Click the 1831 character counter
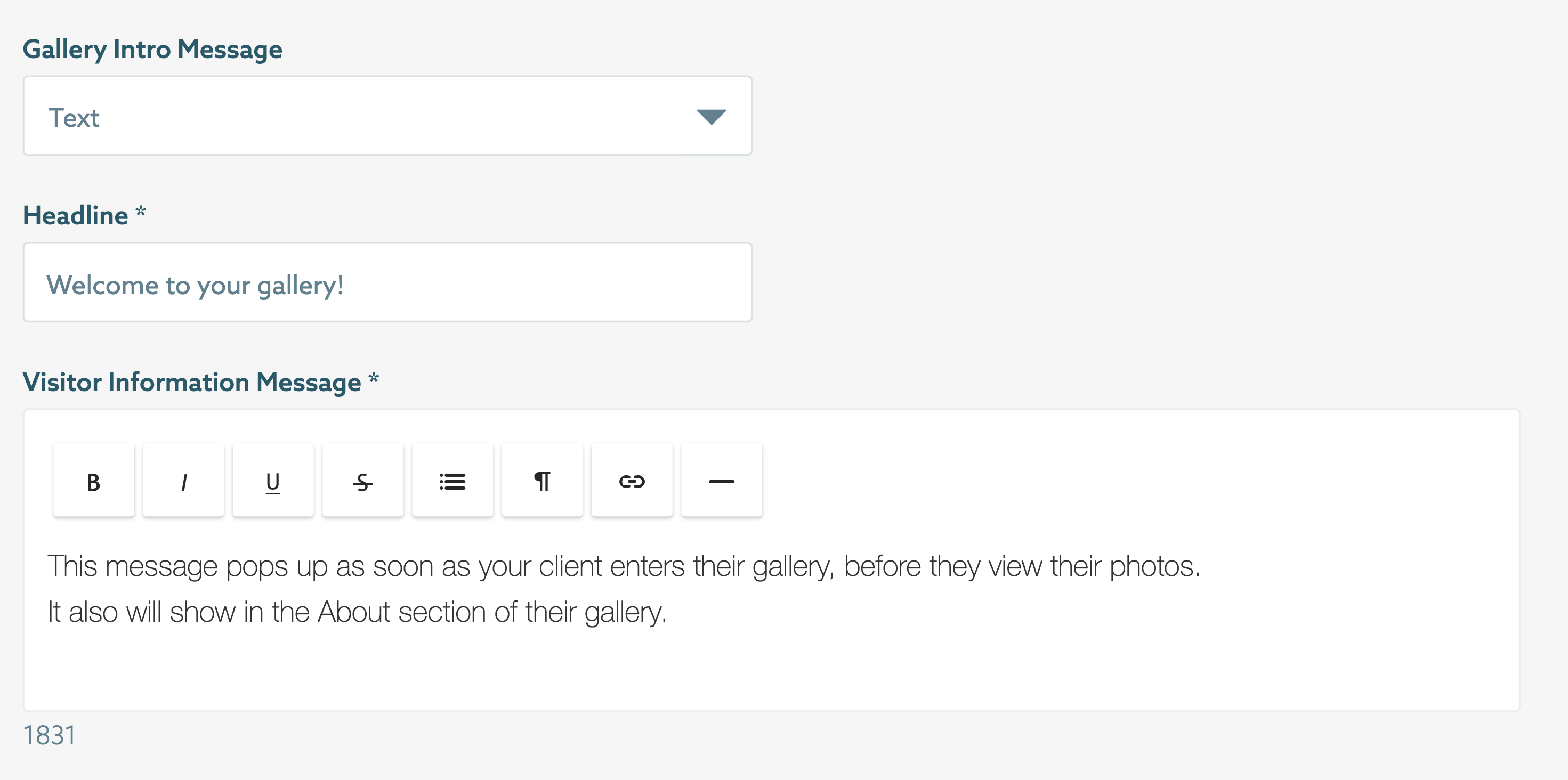 (50, 736)
